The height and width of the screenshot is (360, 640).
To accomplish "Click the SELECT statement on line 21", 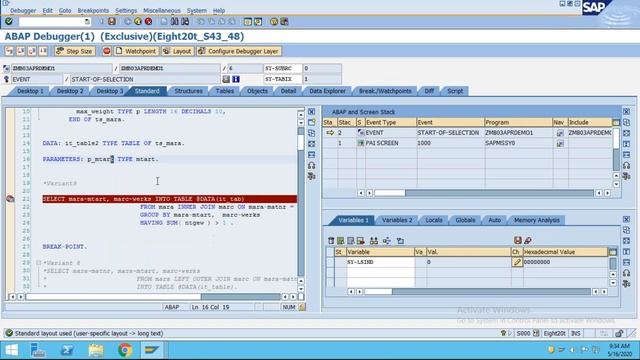I will coord(169,199).
